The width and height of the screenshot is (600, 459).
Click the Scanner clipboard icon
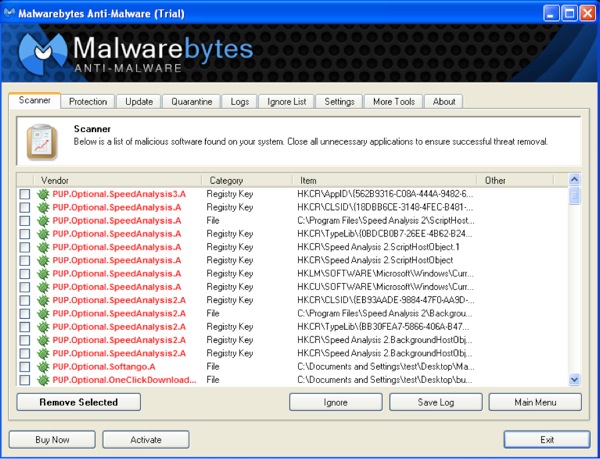point(42,142)
